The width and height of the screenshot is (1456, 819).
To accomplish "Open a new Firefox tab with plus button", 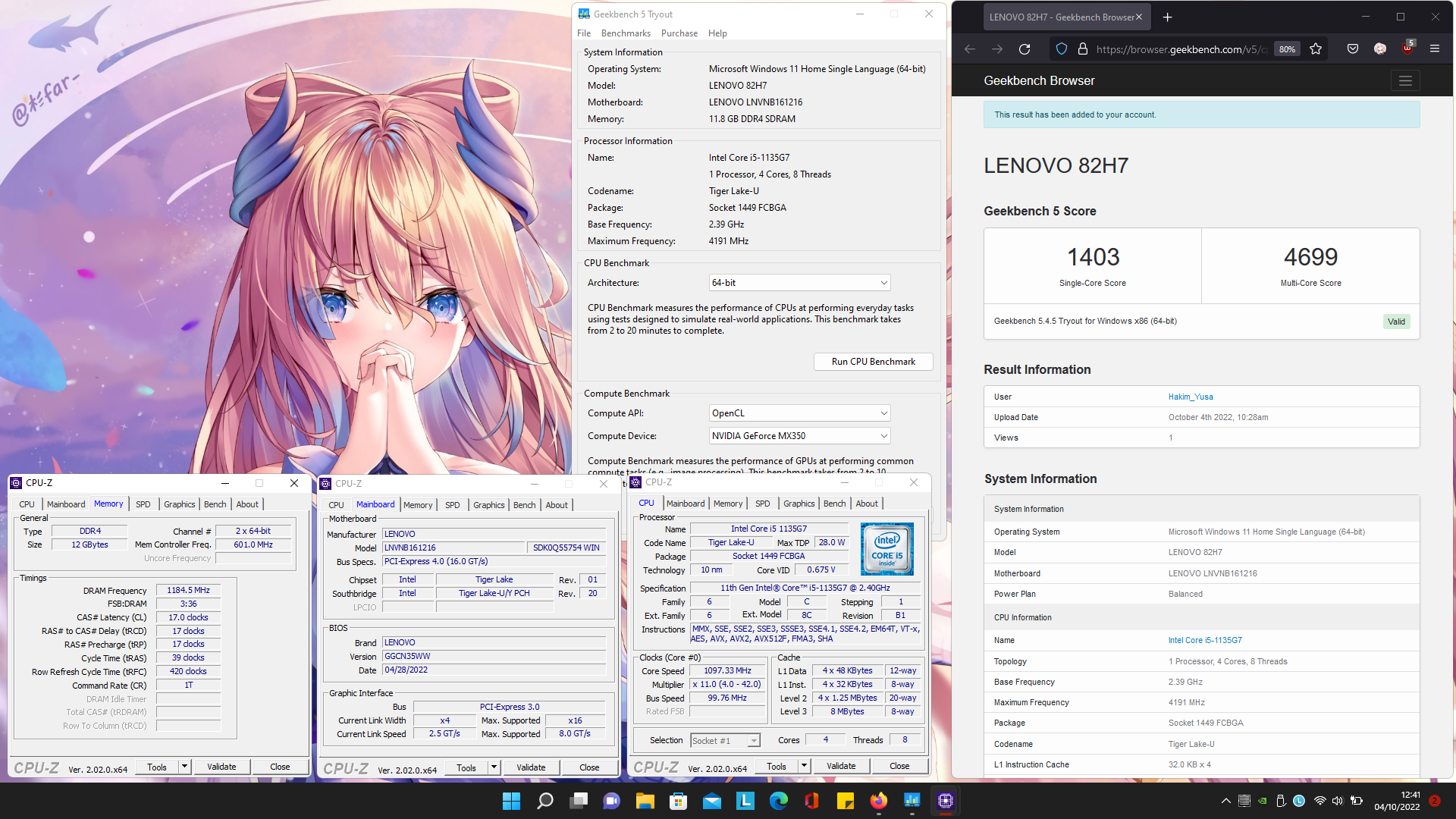I will pyautogui.click(x=1168, y=17).
